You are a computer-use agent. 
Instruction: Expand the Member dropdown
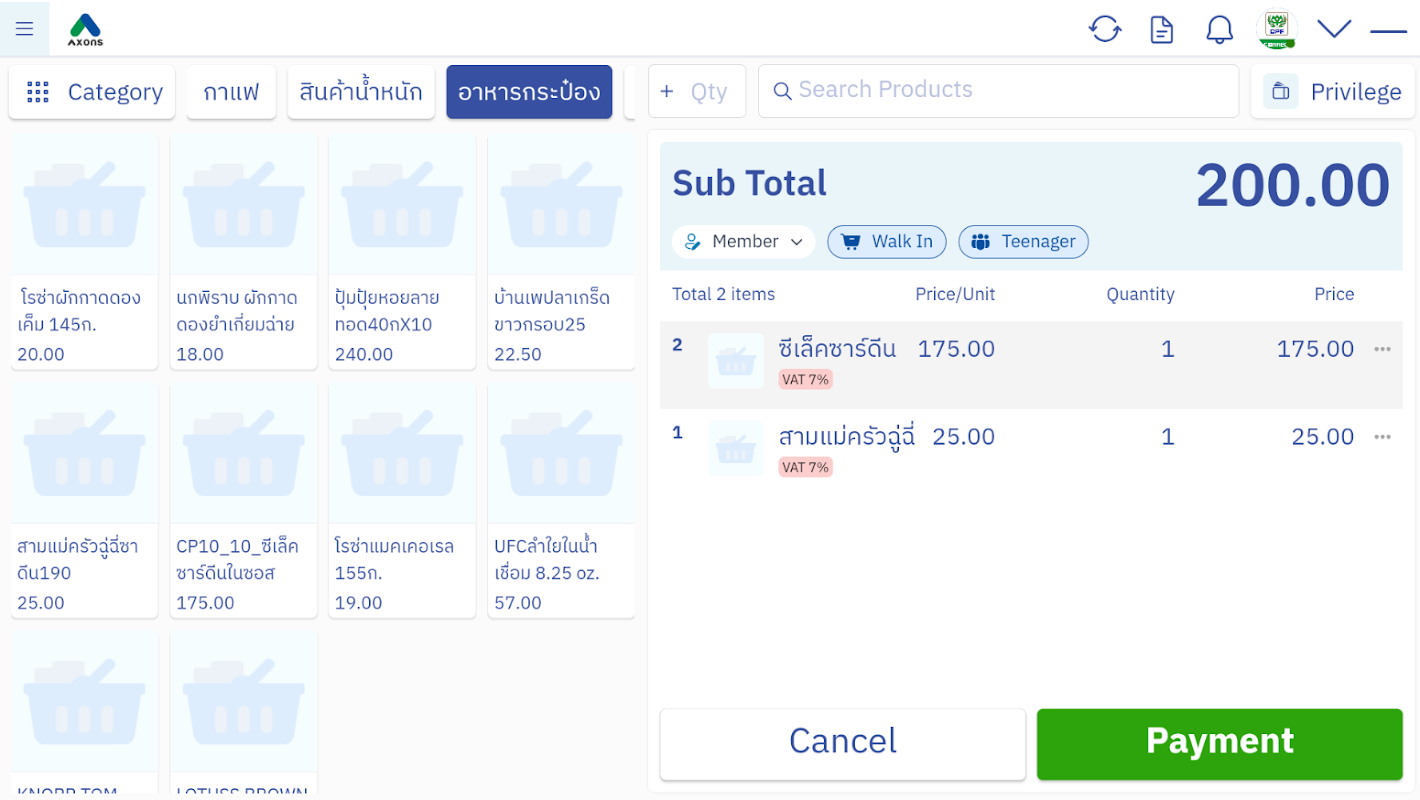[744, 242]
